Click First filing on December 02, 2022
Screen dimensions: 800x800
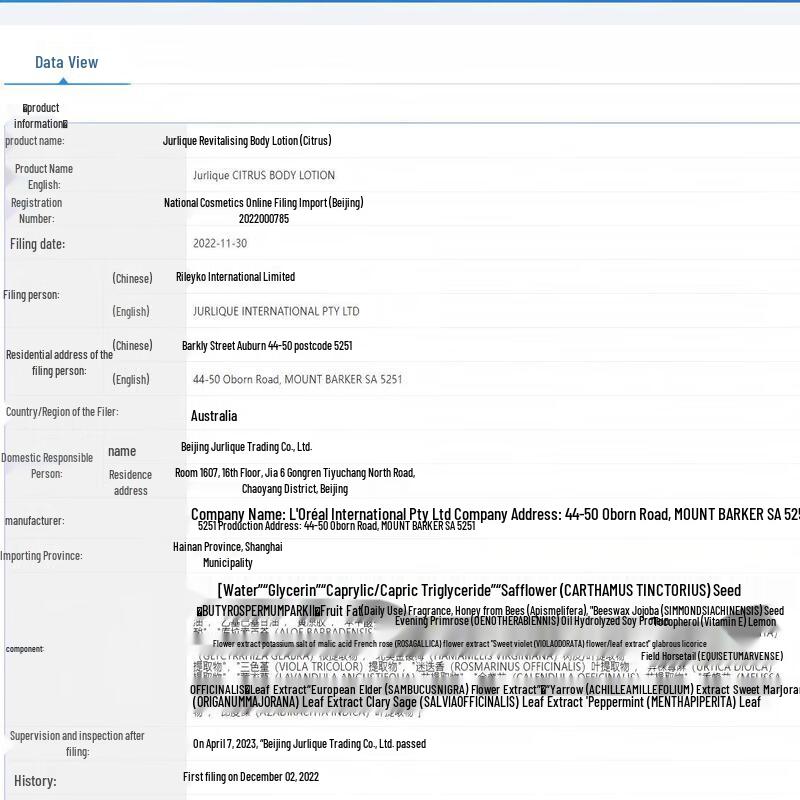[x=251, y=777]
